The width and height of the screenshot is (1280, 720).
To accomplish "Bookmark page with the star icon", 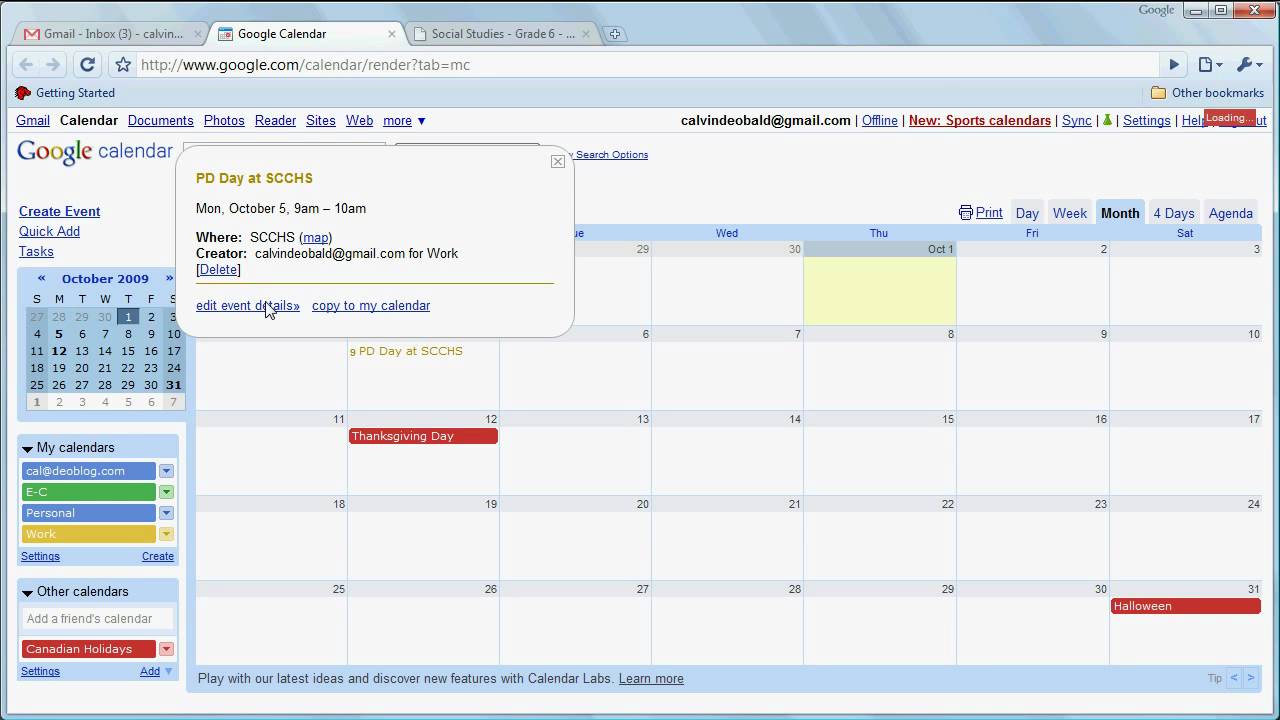I will click(123, 65).
